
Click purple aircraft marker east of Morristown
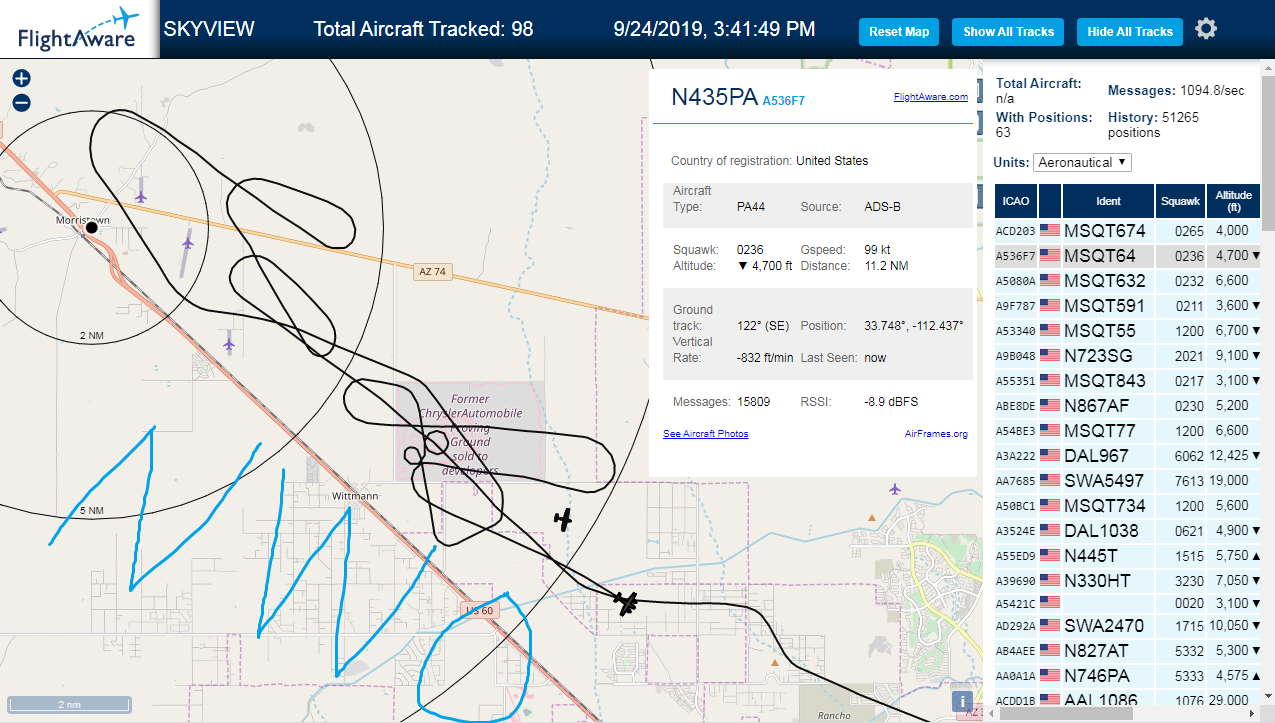pos(188,241)
